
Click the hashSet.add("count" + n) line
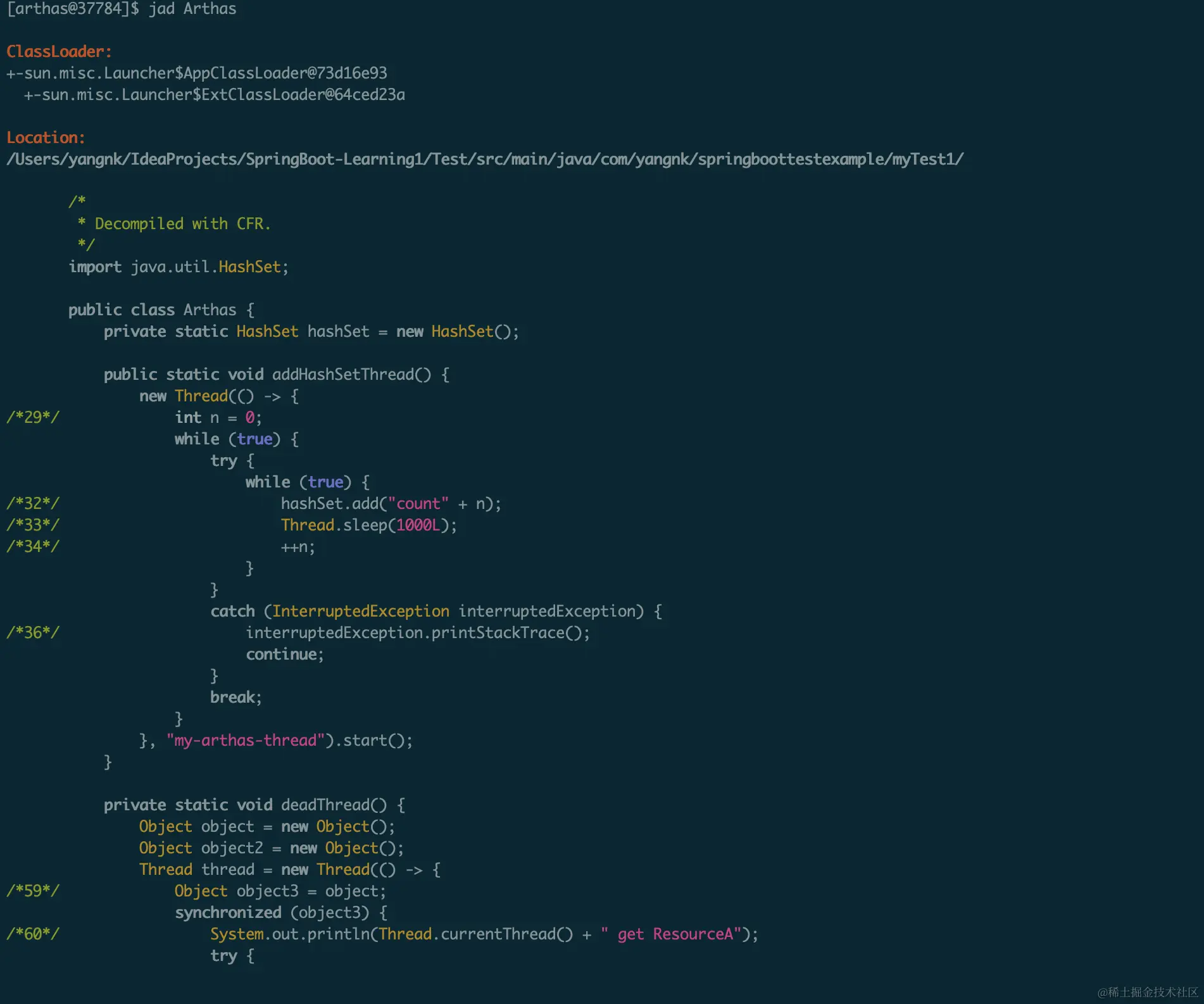coord(391,503)
